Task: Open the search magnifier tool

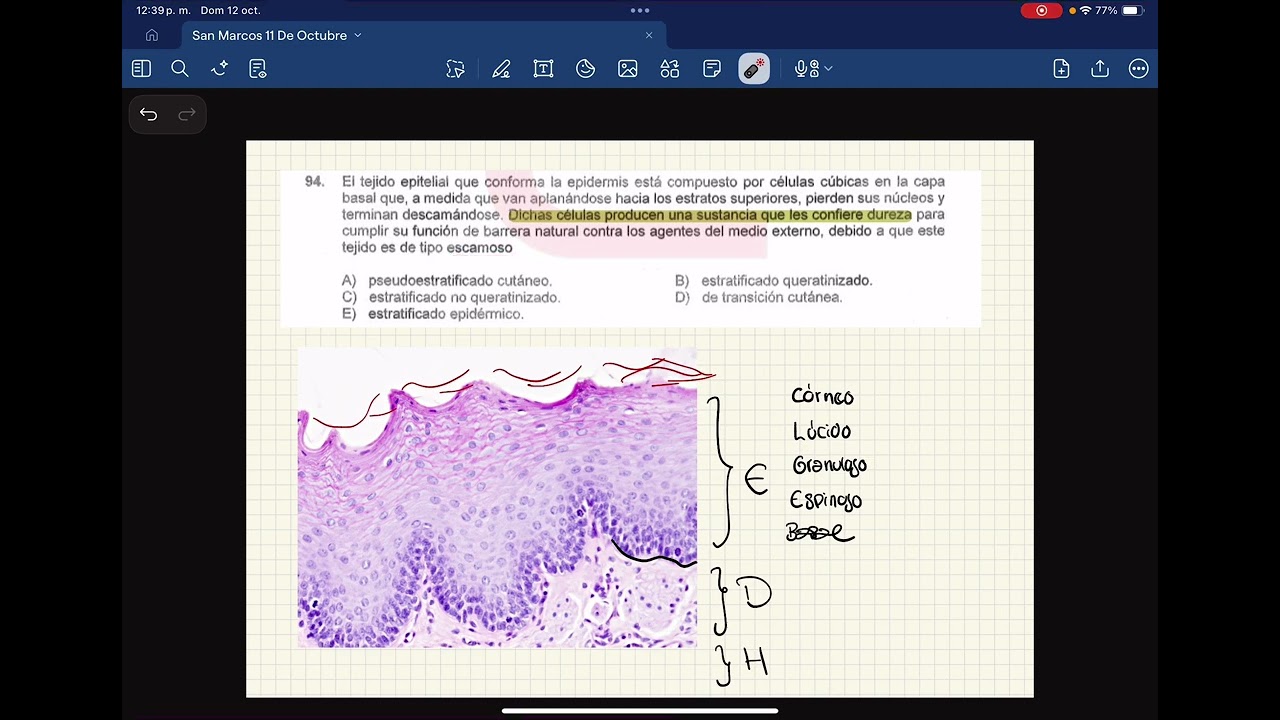Action: coord(180,69)
